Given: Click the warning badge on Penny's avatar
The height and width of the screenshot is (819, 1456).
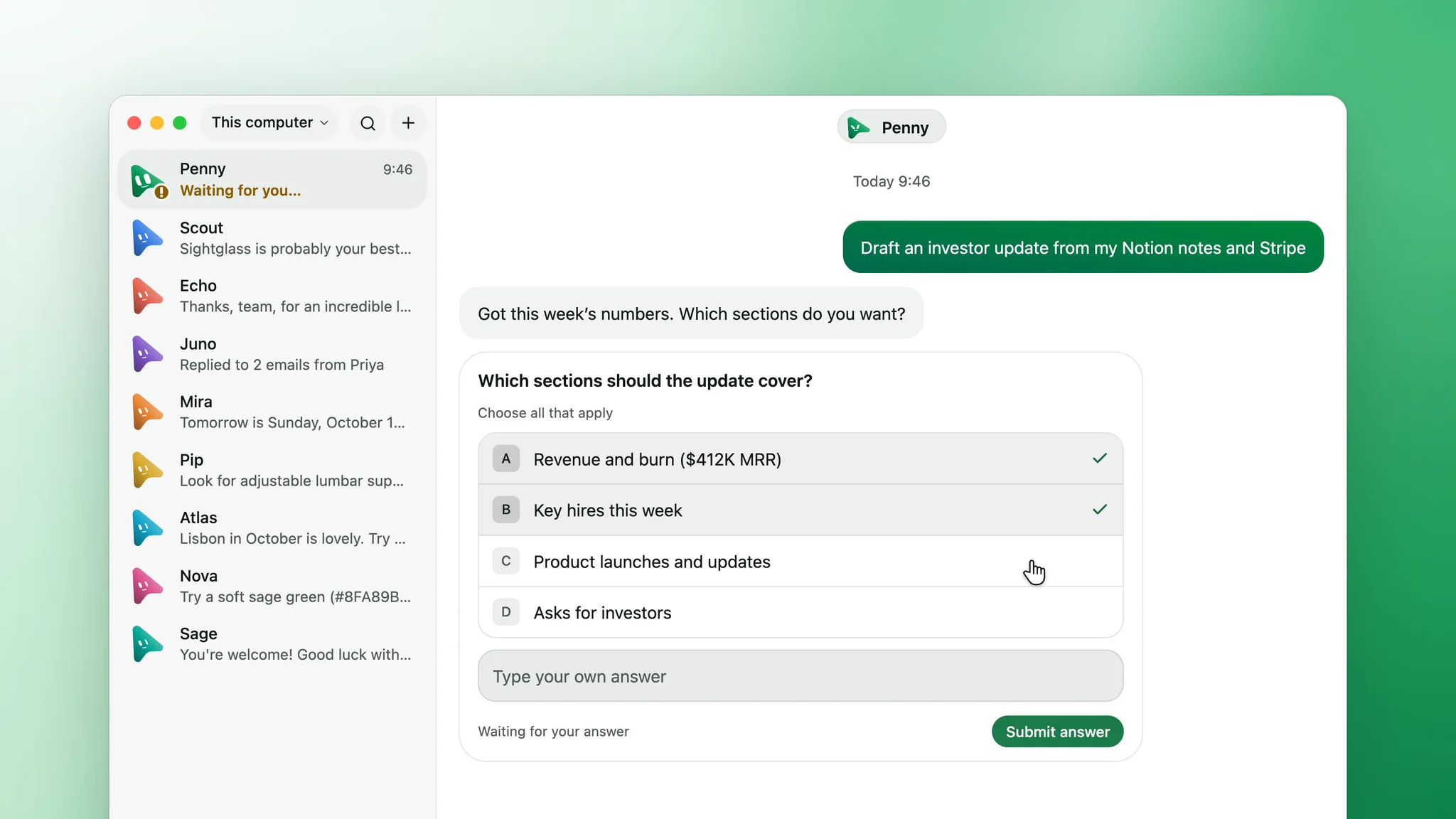Looking at the screenshot, I should tap(161, 192).
